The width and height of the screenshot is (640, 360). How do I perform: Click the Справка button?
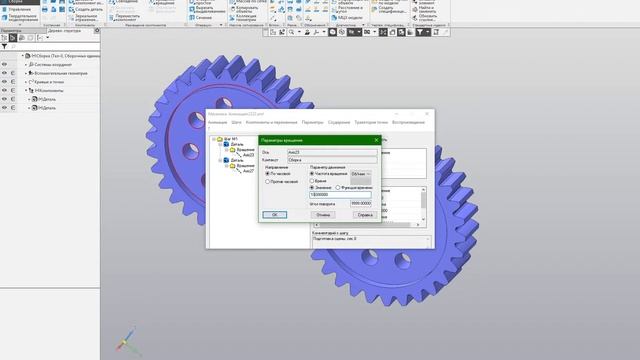point(365,215)
